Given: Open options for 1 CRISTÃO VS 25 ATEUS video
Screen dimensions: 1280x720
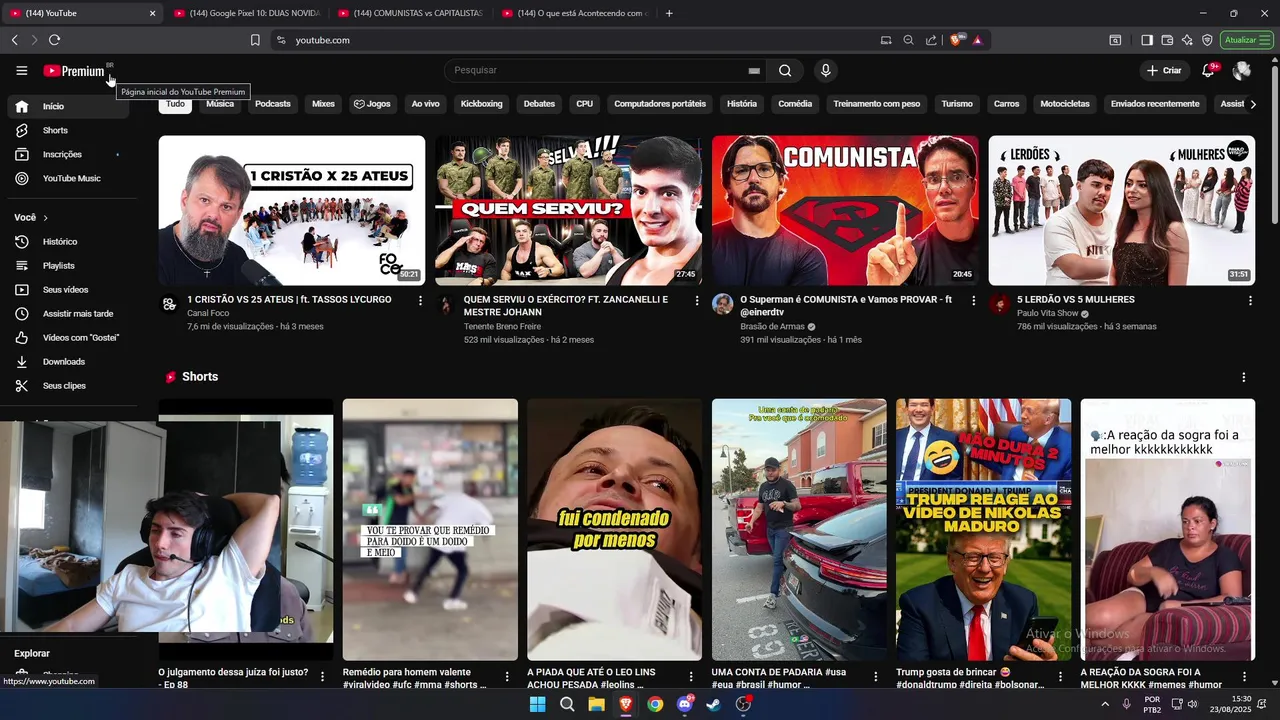Looking at the screenshot, I should click(x=420, y=300).
